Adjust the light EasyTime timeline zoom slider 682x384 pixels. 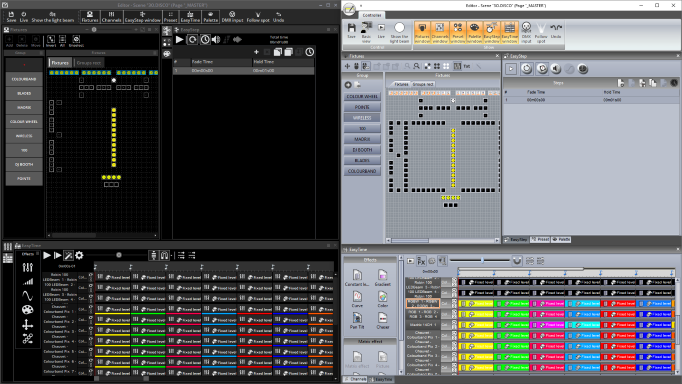click(x=482, y=260)
